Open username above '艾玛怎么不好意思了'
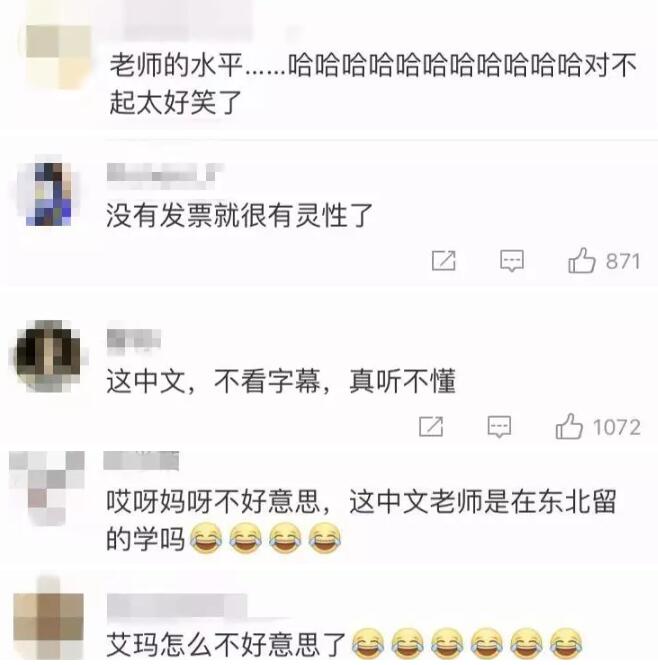 coord(177,605)
